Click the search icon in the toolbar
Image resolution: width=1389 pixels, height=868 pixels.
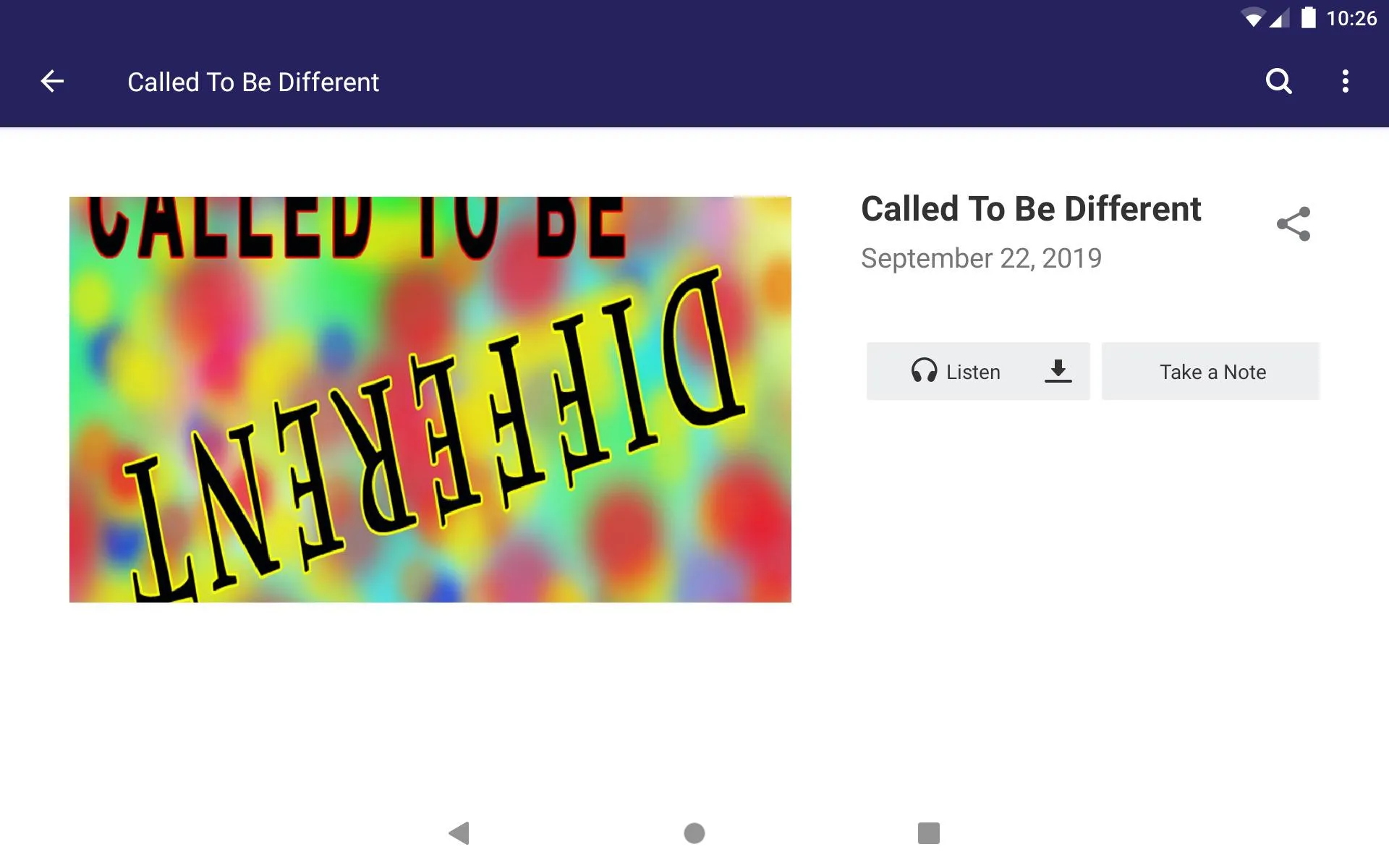1278,81
